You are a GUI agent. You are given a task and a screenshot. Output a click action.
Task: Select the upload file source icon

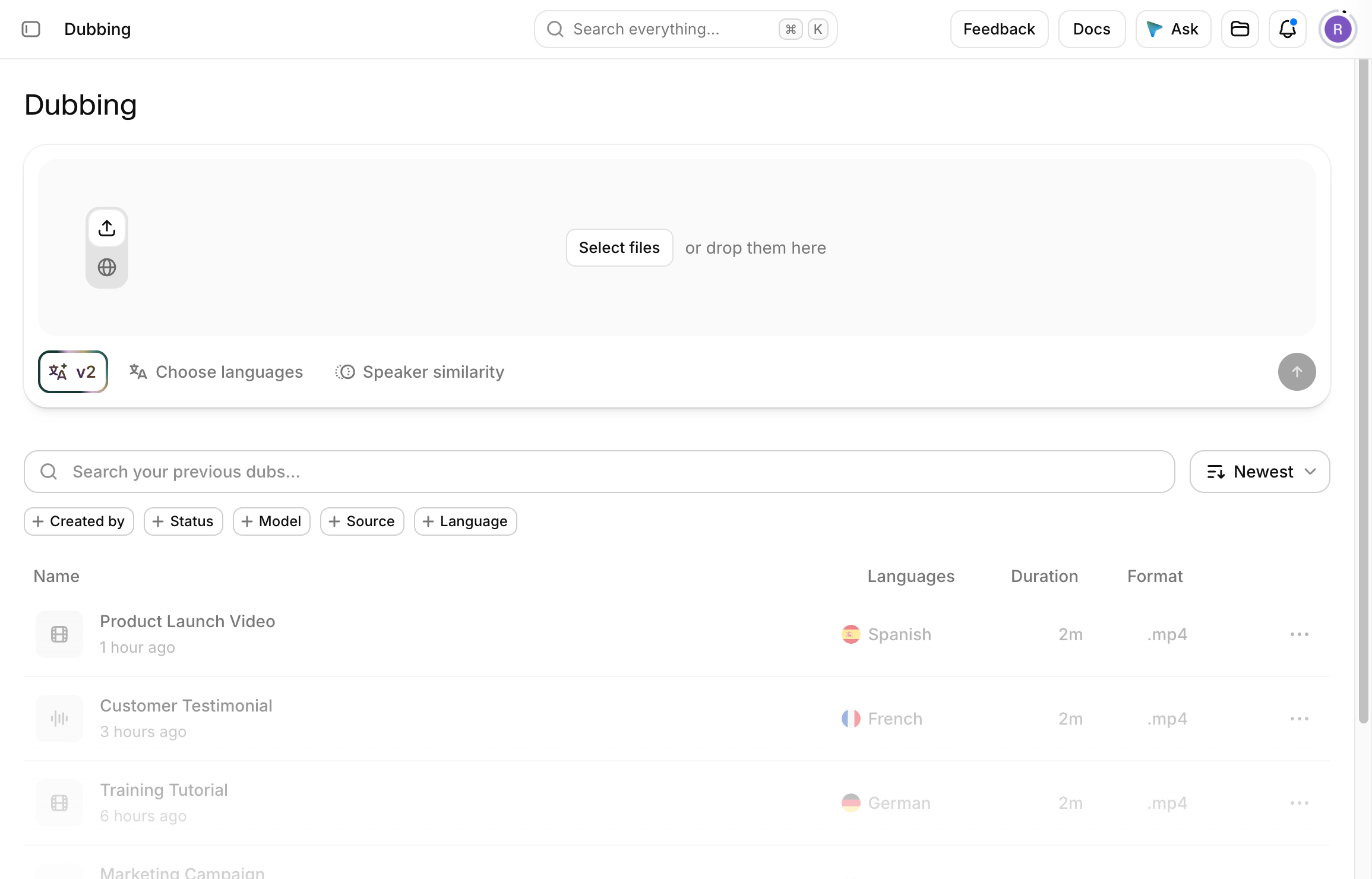pyautogui.click(x=107, y=228)
